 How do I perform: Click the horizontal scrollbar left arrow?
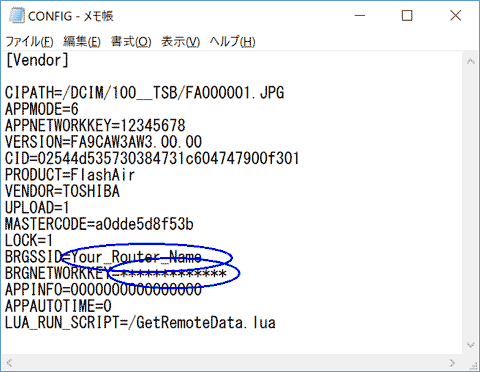pyautogui.click(x=9, y=363)
